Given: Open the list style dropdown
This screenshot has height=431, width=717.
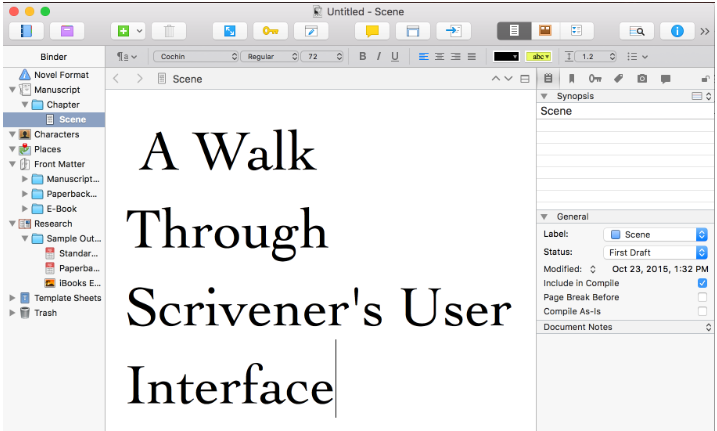Looking at the screenshot, I should coord(637,57).
